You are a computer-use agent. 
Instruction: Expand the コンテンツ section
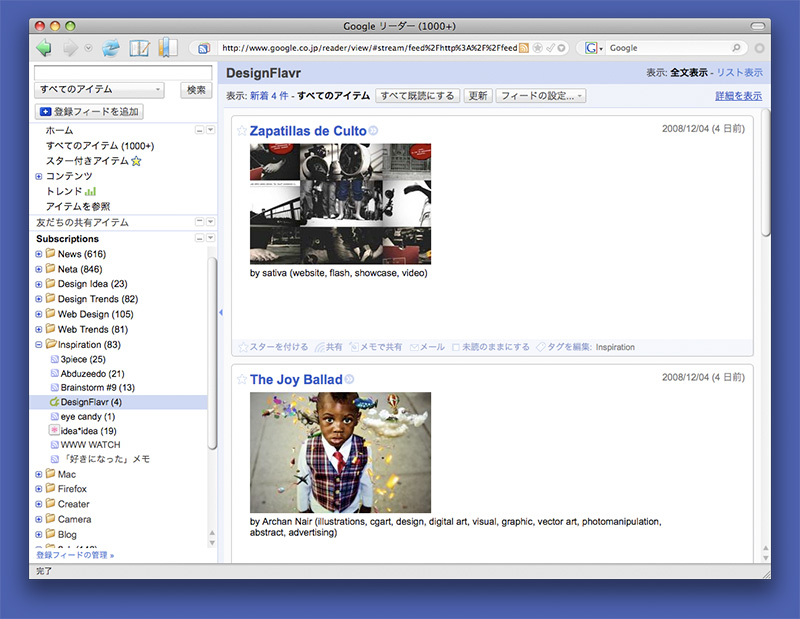[39, 176]
